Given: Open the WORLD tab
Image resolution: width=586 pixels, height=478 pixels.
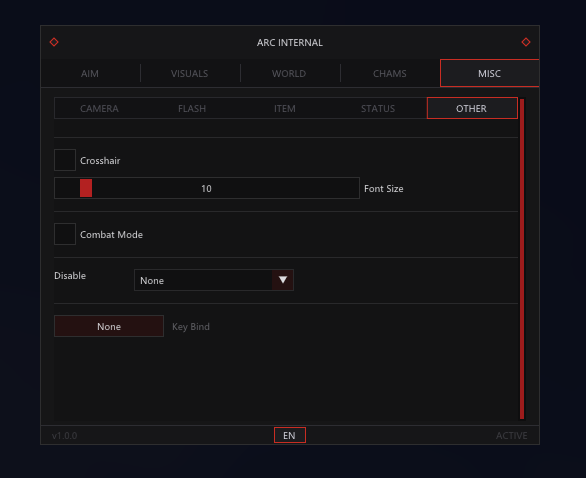Looking at the screenshot, I should 289,74.
